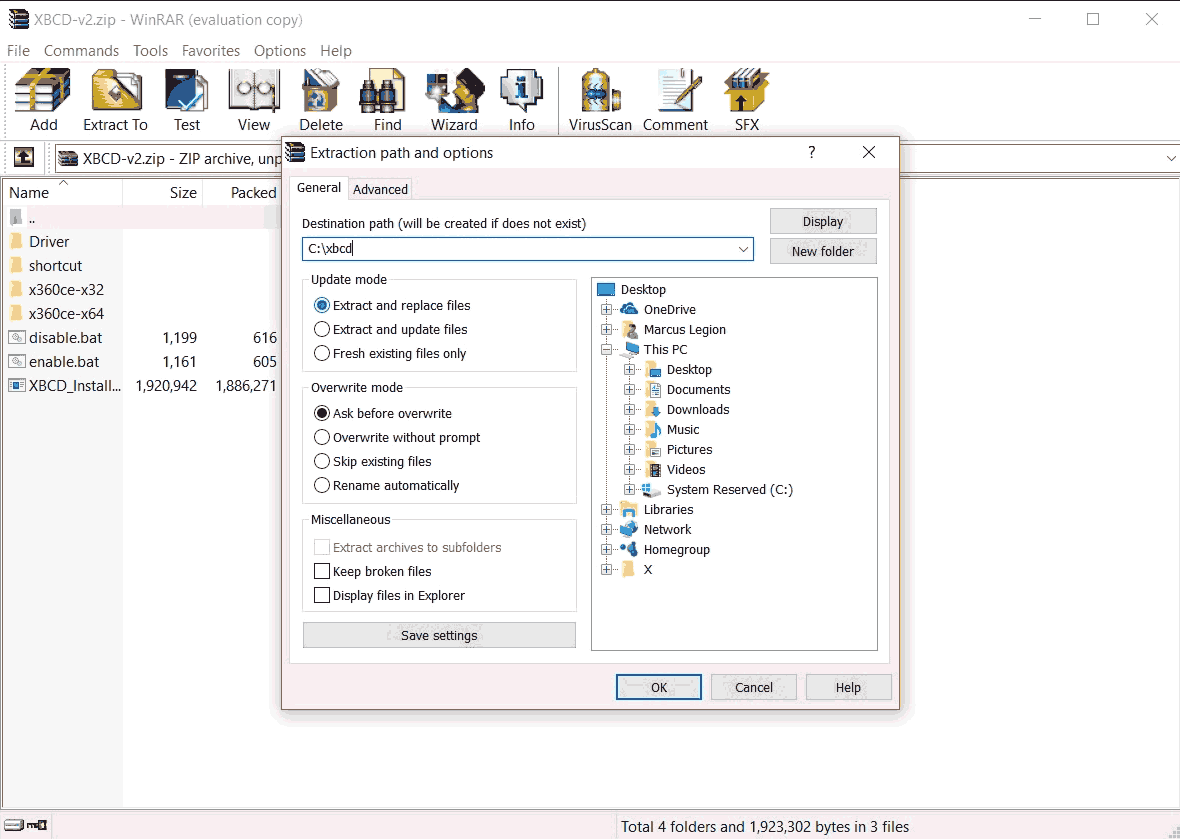Click the Delete toolbar icon
This screenshot has width=1180, height=839.
point(321,100)
